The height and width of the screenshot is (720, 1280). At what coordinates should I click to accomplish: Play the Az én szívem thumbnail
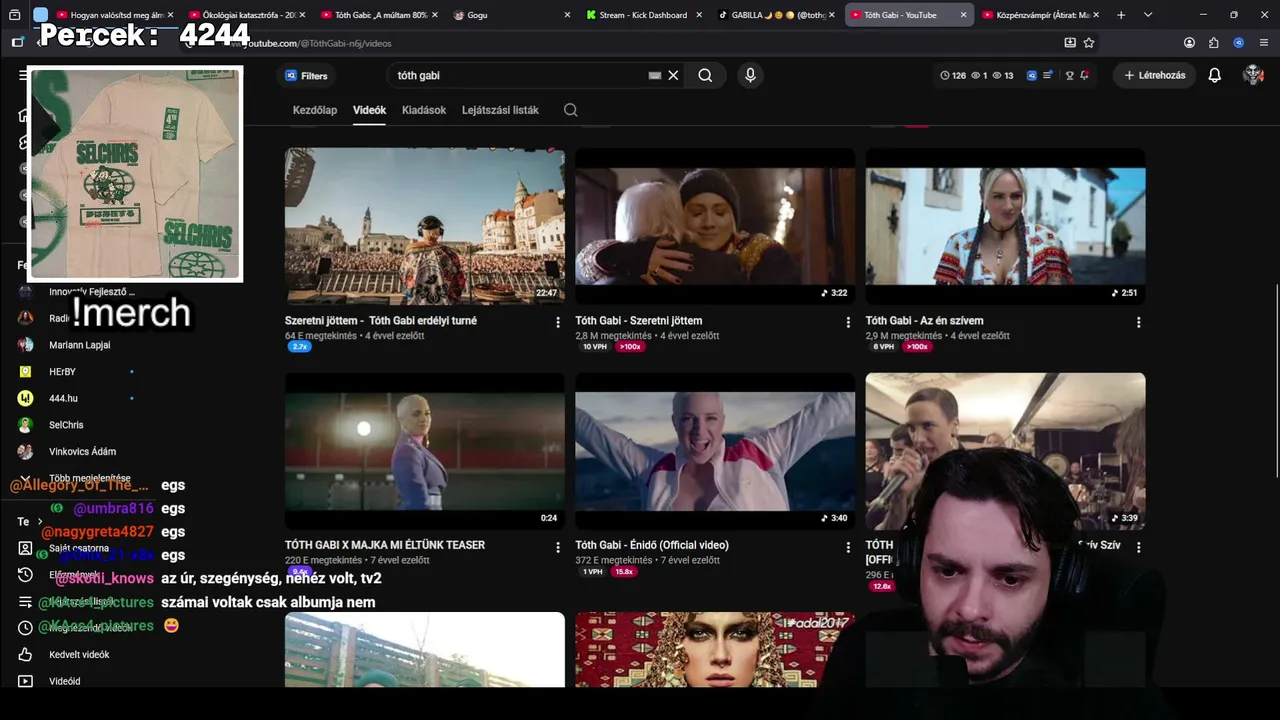point(1005,226)
